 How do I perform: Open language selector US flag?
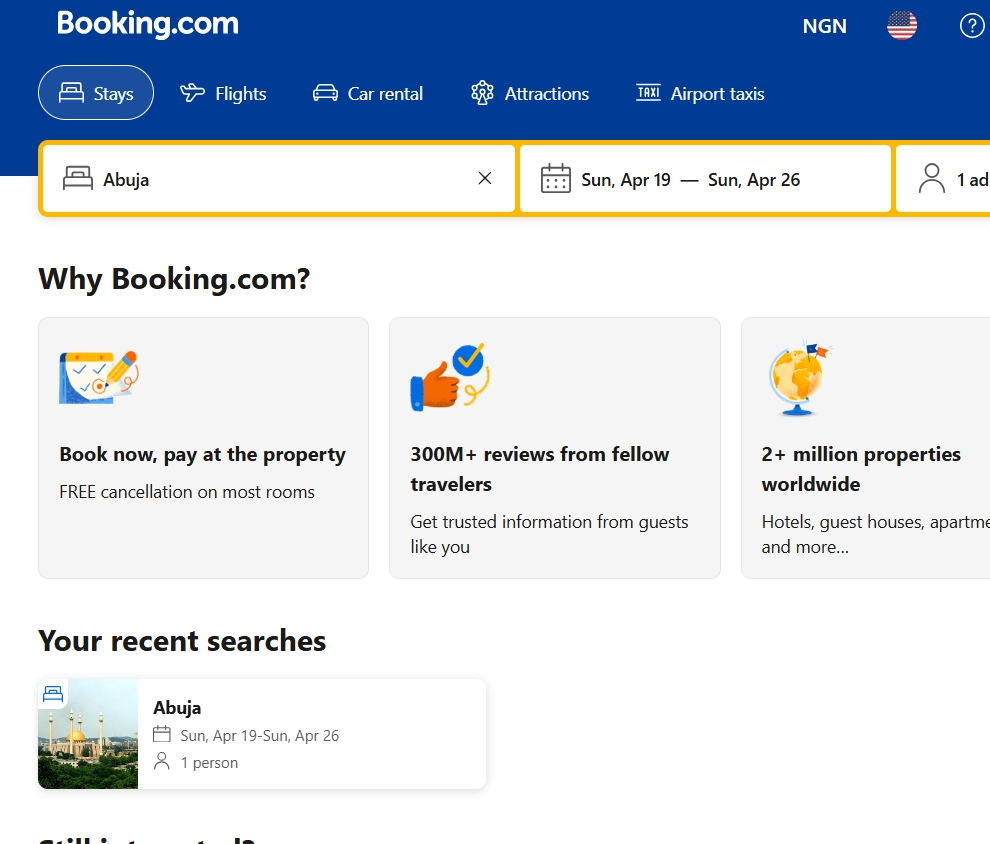tap(902, 25)
